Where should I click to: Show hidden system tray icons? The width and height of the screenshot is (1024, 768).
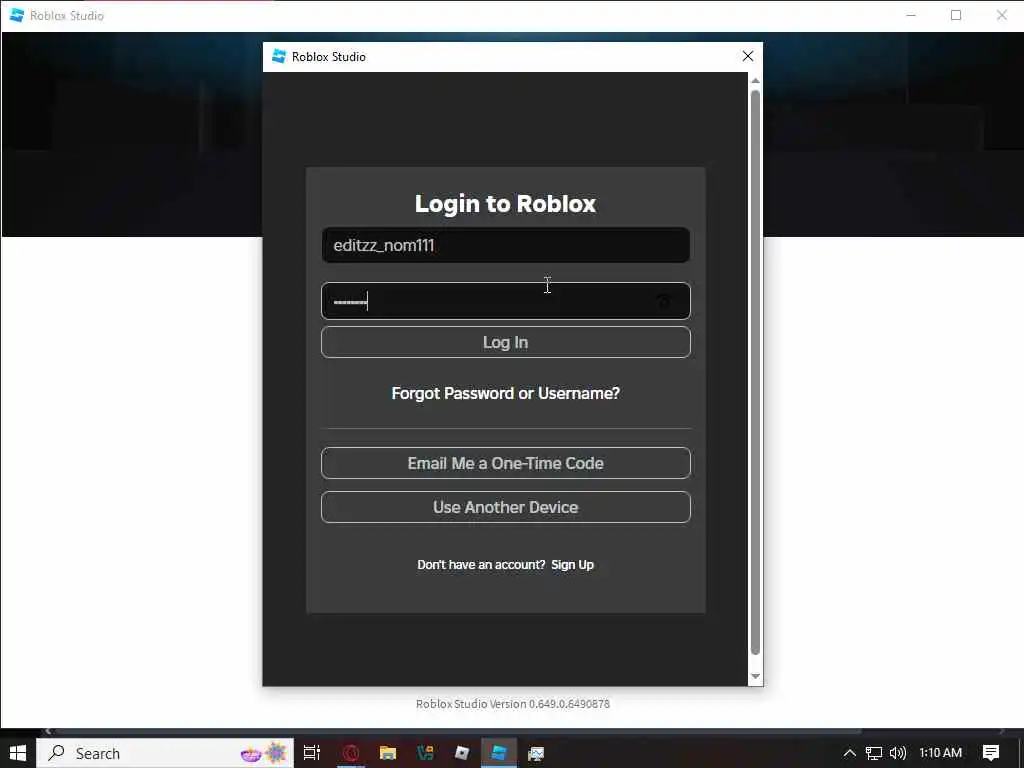(850, 753)
